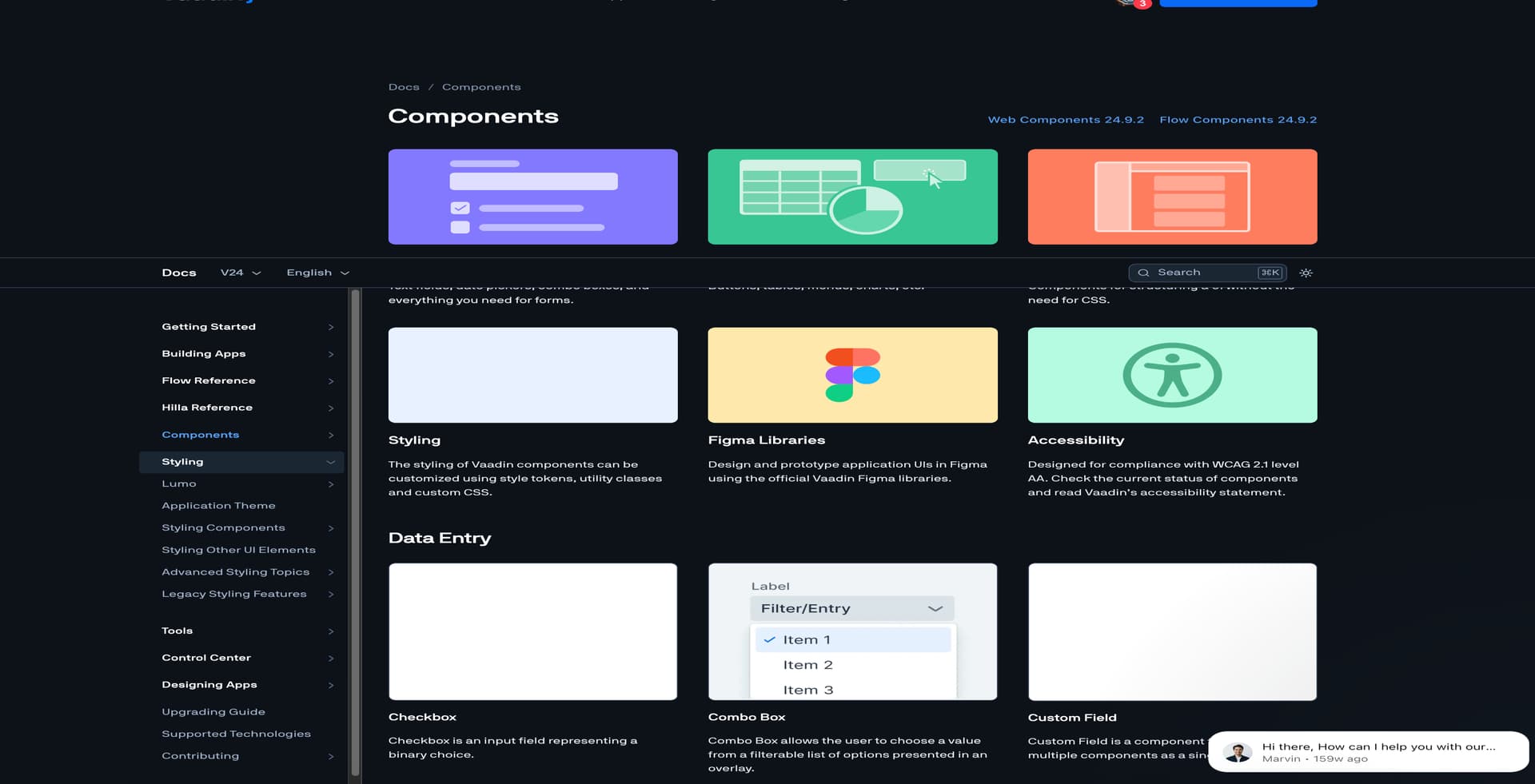Click the orange layout illustration card
The width and height of the screenshot is (1535, 784).
pyautogui.click(x=1172, y=197)
